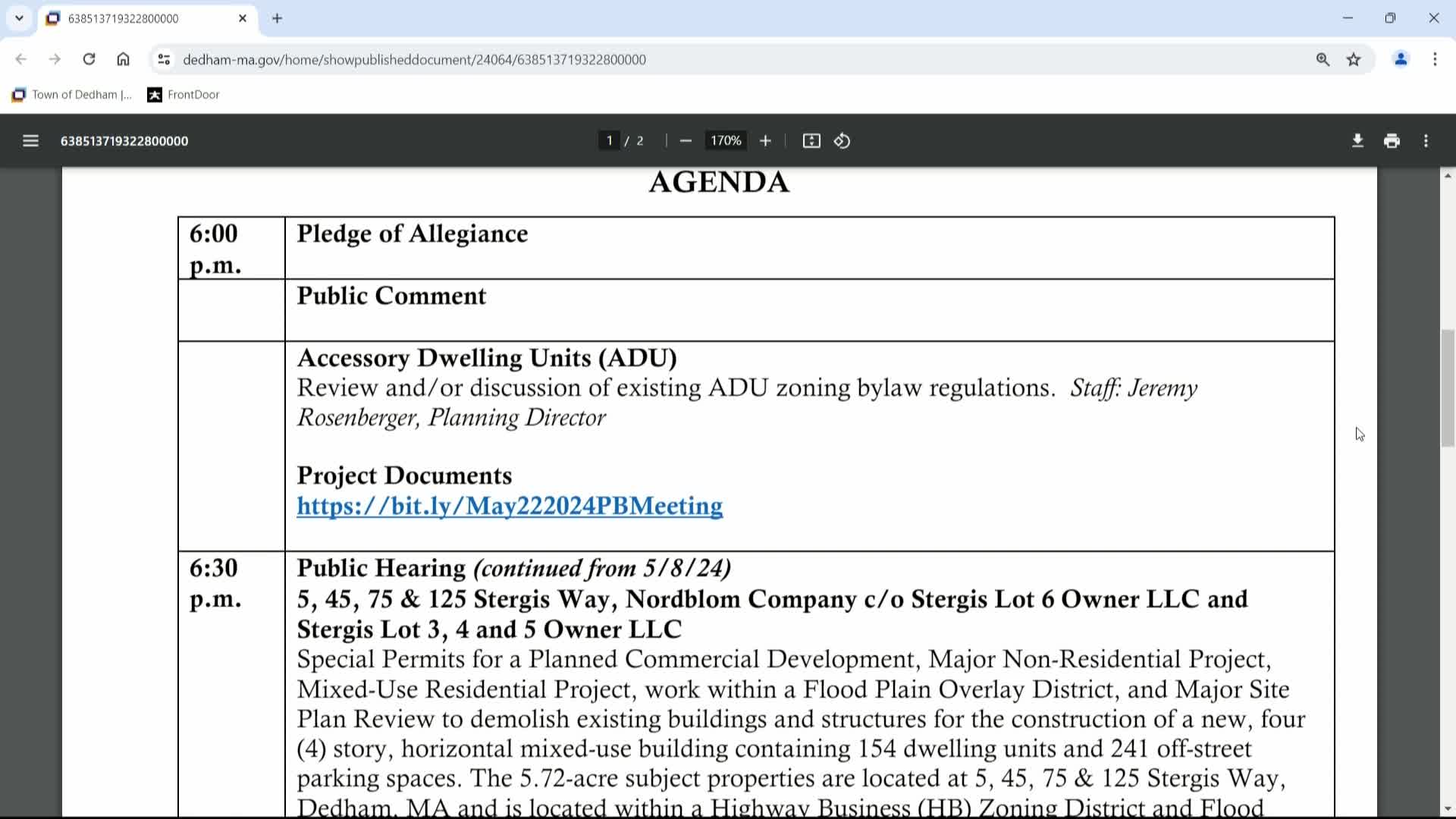Click the Fit to page icon
Viewport: 1456px width, 819px height.
(x=811, y=141)
